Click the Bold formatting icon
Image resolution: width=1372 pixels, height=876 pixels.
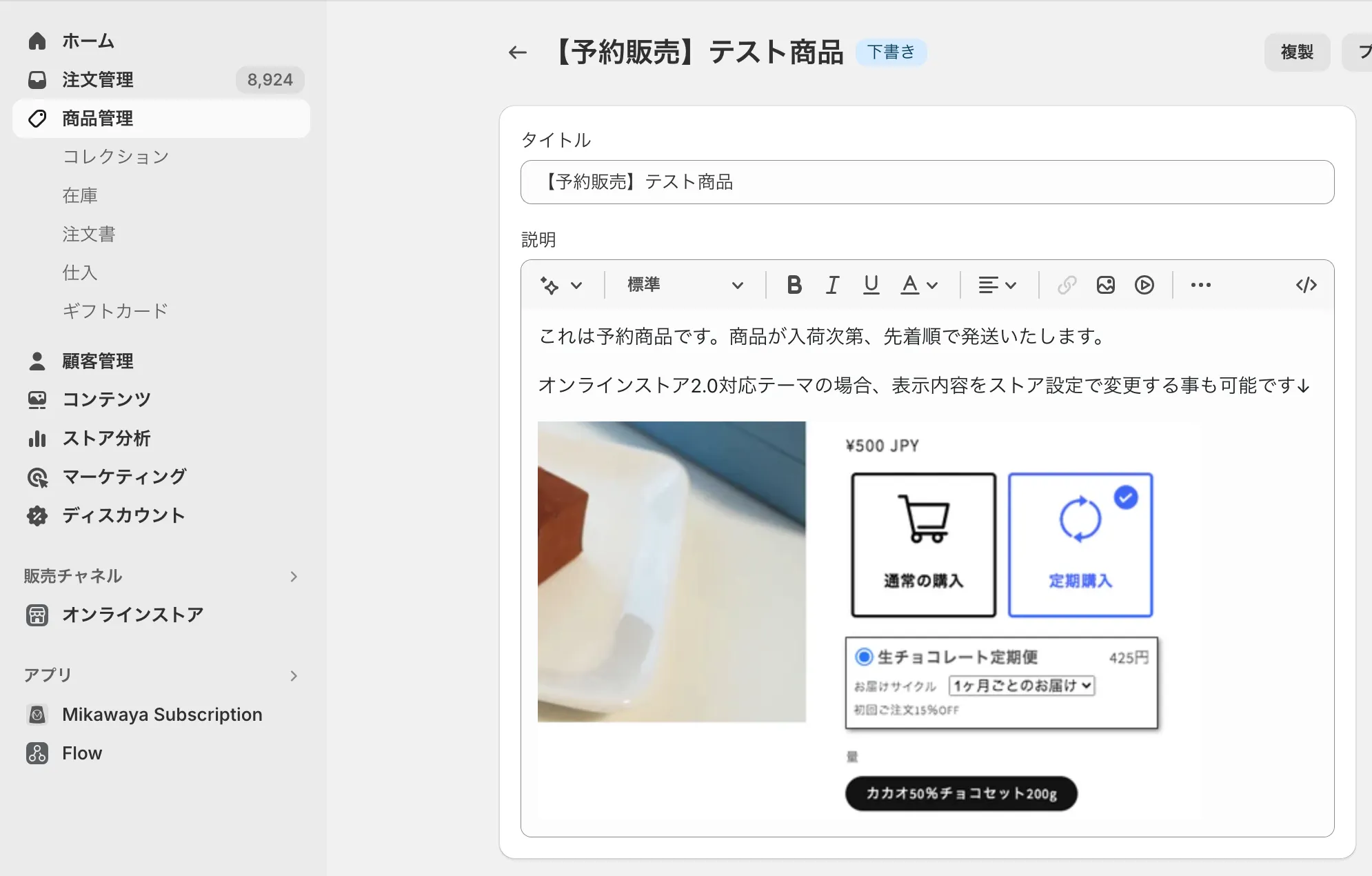[794, 285]
